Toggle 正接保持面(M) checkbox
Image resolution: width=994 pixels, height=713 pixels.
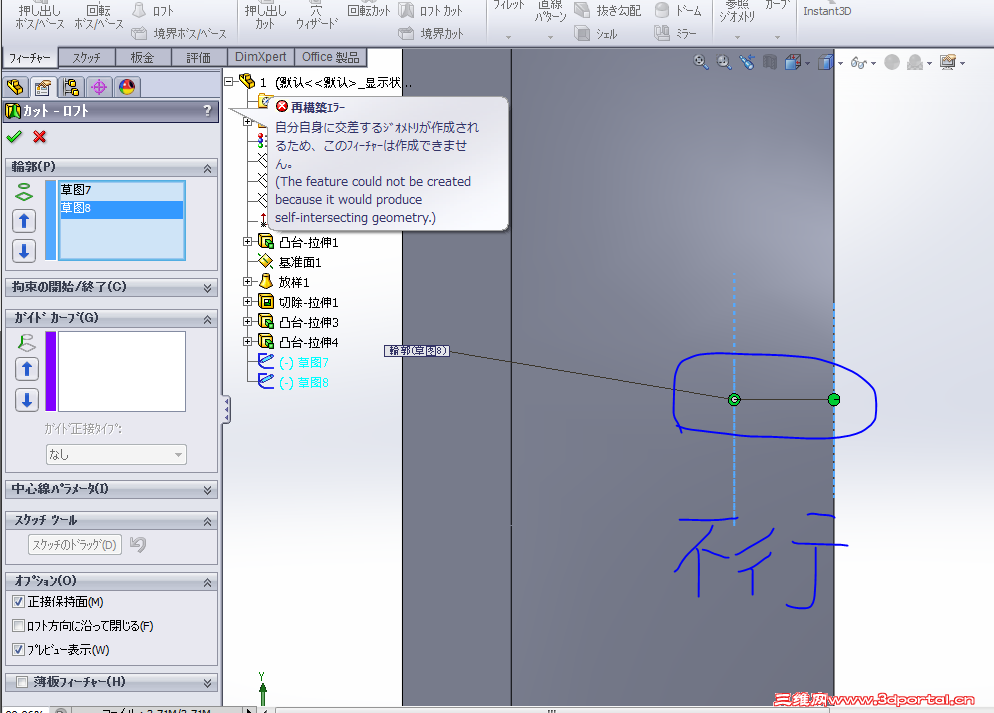(x=18, y=601)
